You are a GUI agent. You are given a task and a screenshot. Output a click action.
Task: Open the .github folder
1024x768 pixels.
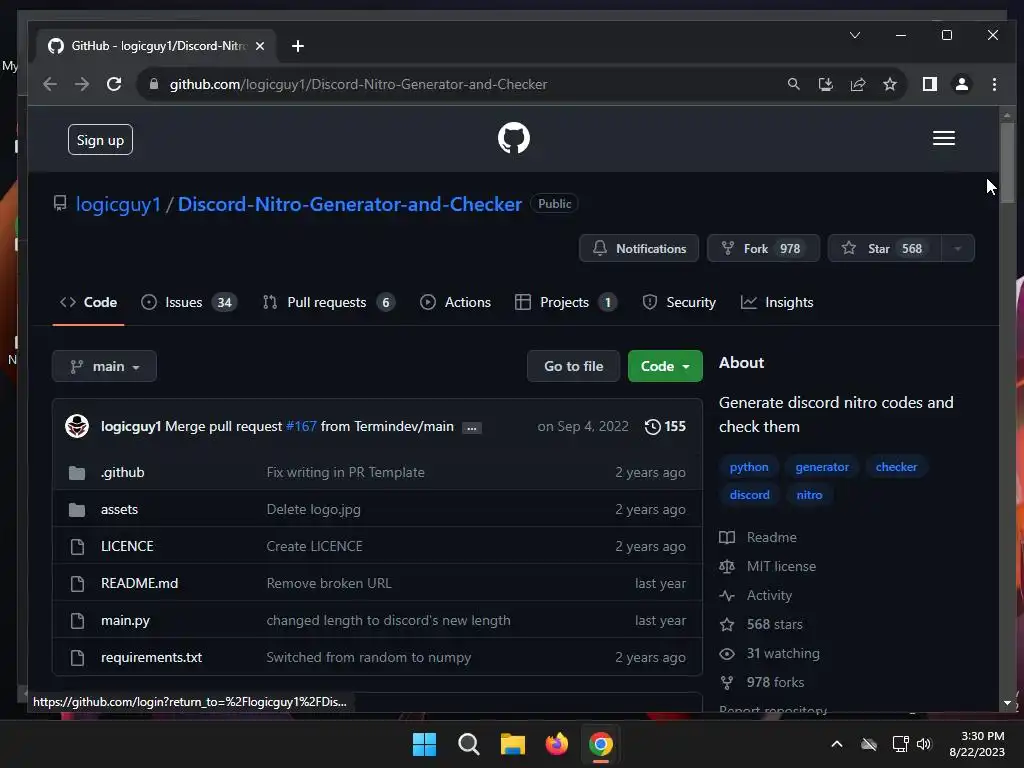tap(123, 472)
